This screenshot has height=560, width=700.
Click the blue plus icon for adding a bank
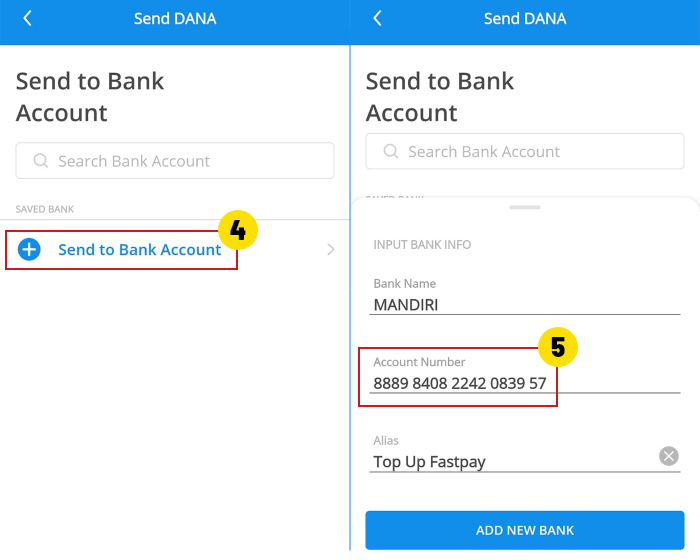[30, 249]
